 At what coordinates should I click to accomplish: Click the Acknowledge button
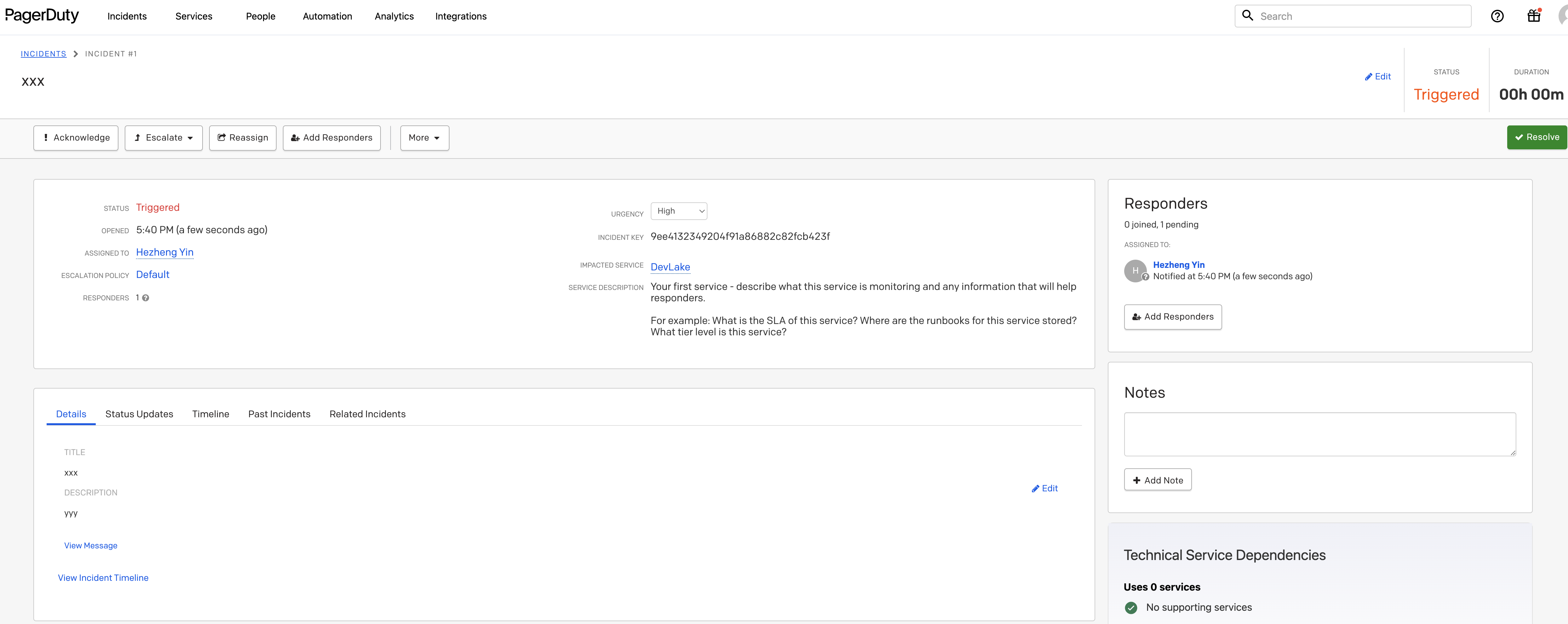[x=76, y=138]
